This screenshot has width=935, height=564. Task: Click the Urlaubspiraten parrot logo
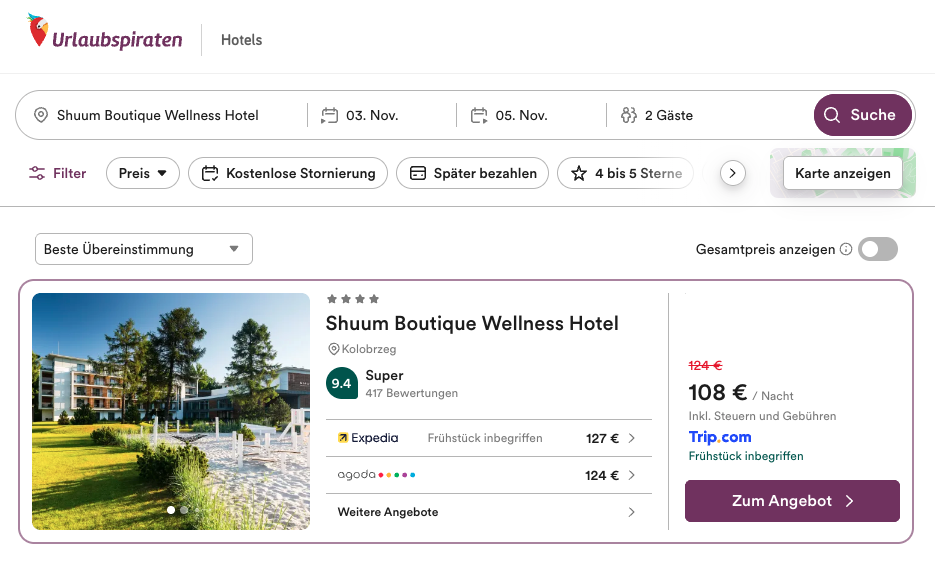pyautogui.click(x=40, y=33)
